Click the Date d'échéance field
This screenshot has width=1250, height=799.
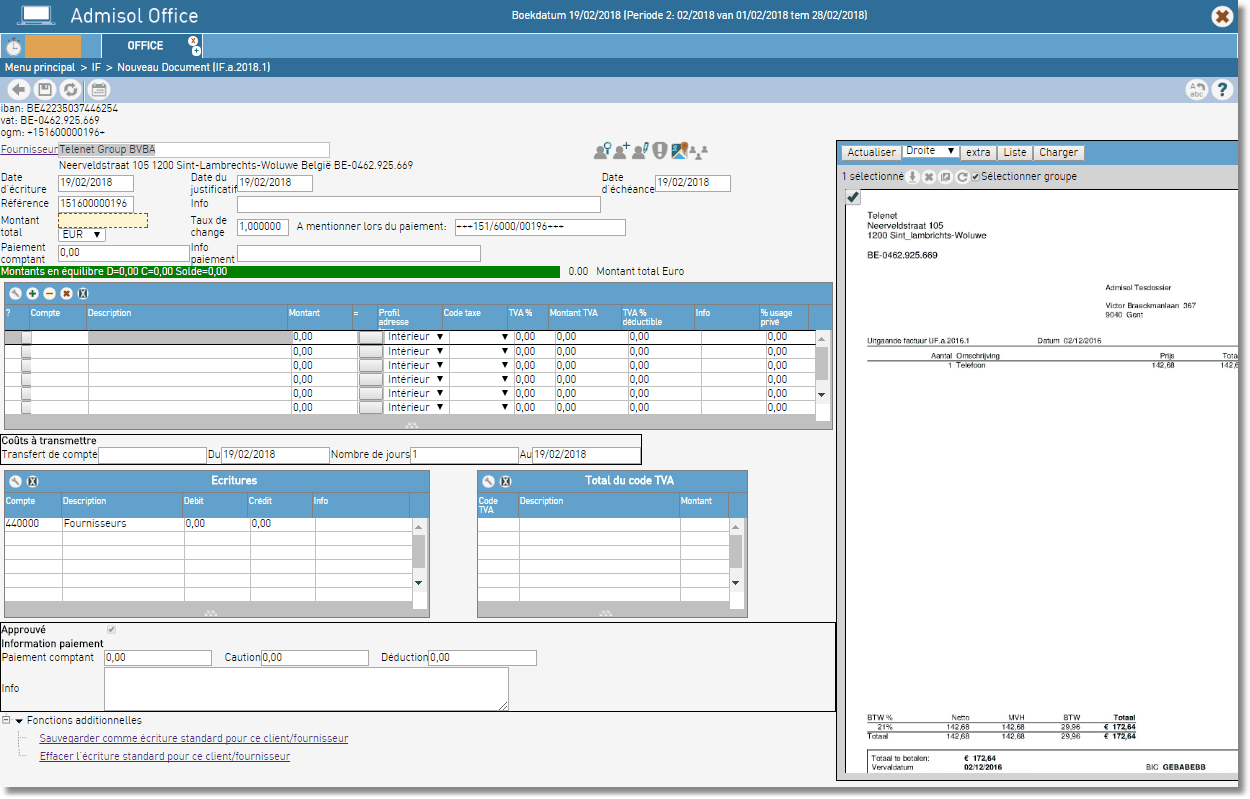click(692, 184)
